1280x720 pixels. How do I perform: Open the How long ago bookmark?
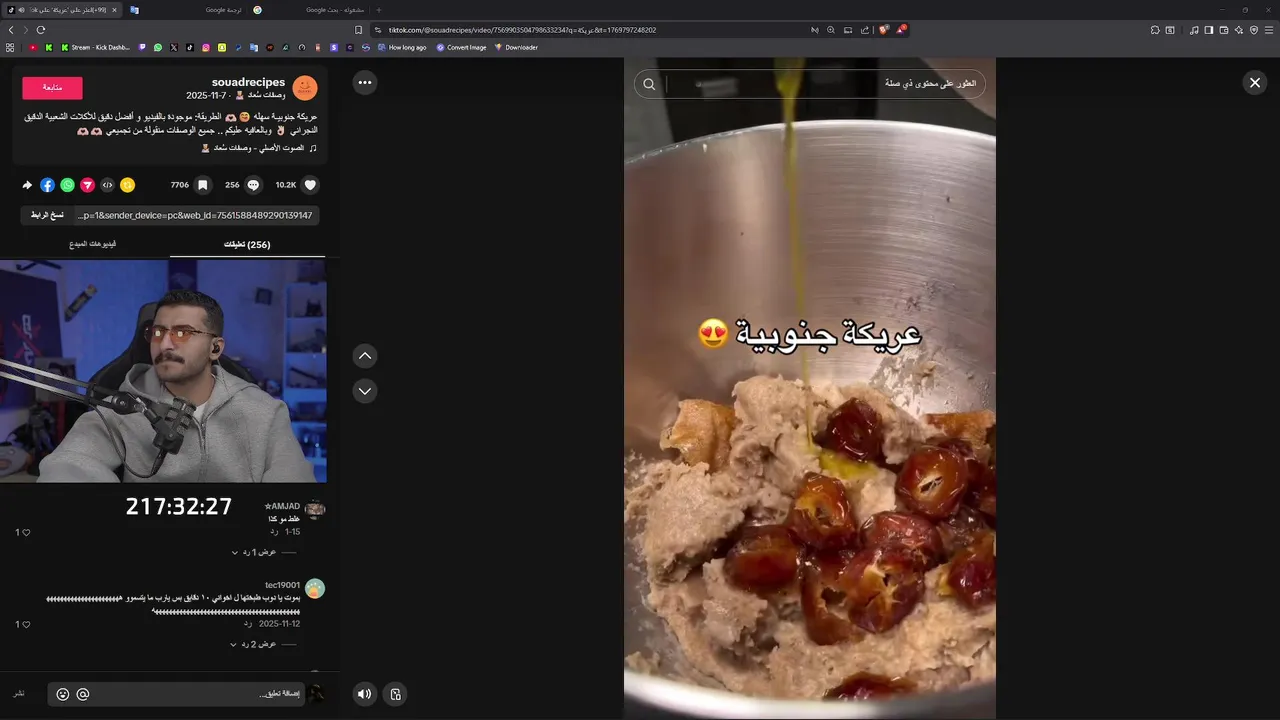pyautogui.click(x=401, y=47)
